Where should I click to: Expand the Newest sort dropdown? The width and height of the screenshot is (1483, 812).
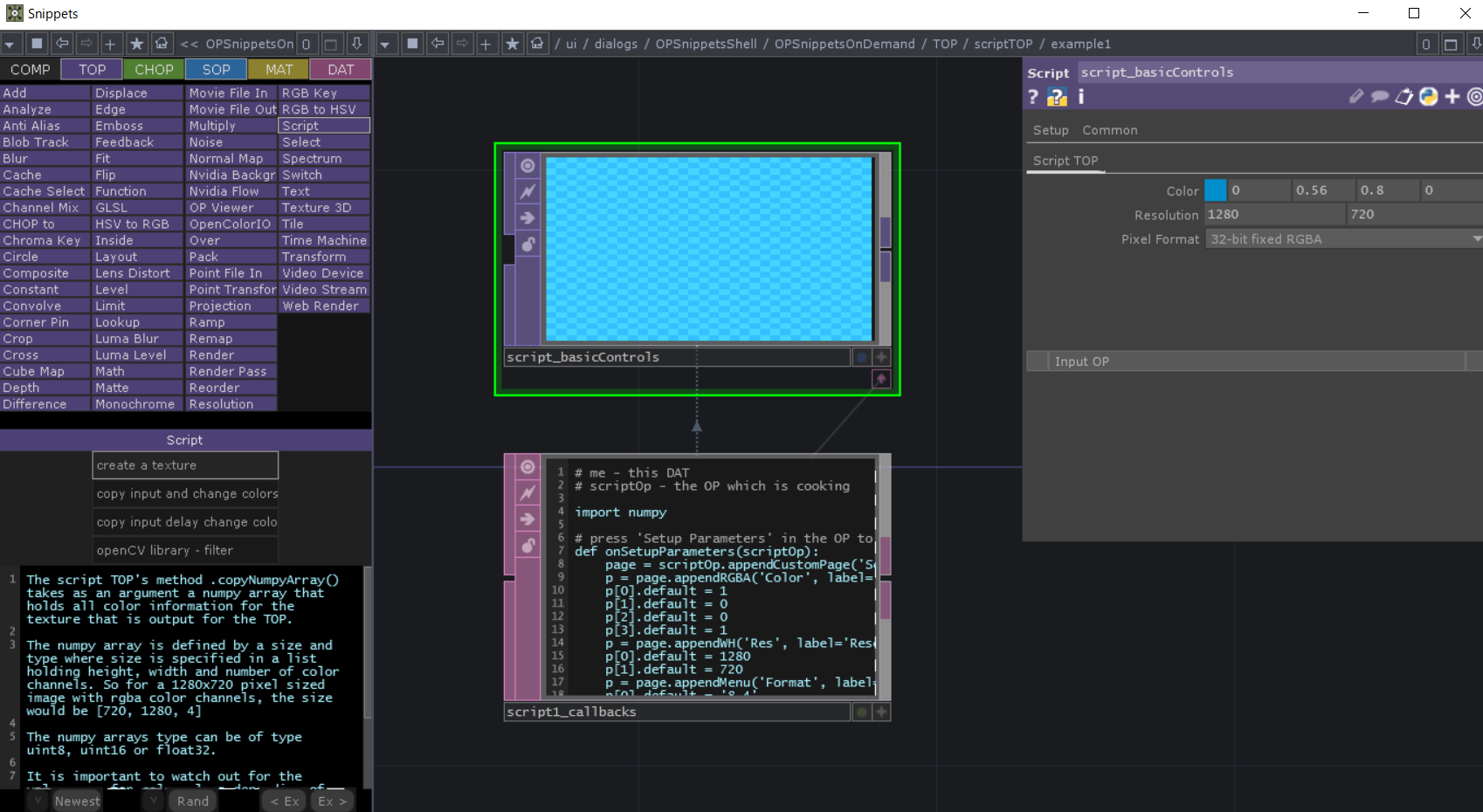pyautogui.click(x=37, y=800)
